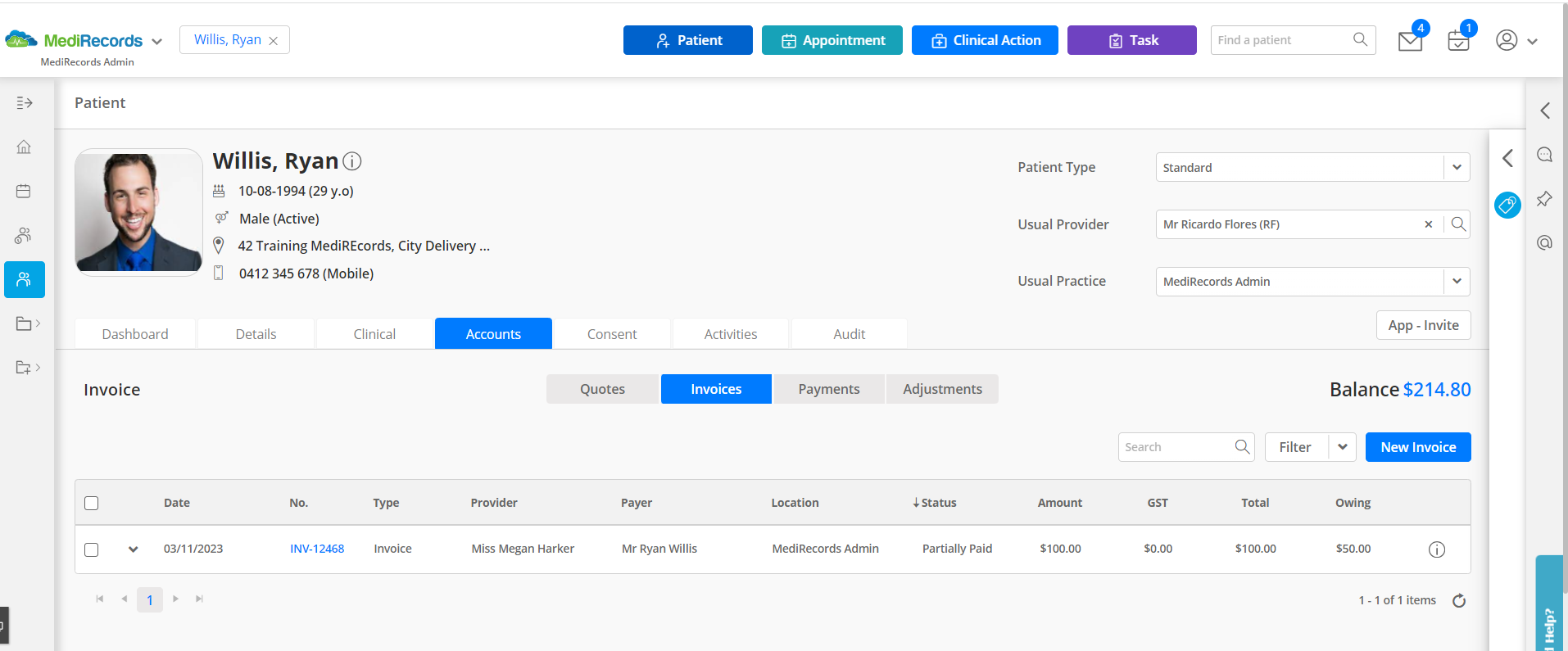Screen dimensions: 1568x651
Task: Tick the checkbox for invoice dated 03/11/2023
Action: click(92, 549)
